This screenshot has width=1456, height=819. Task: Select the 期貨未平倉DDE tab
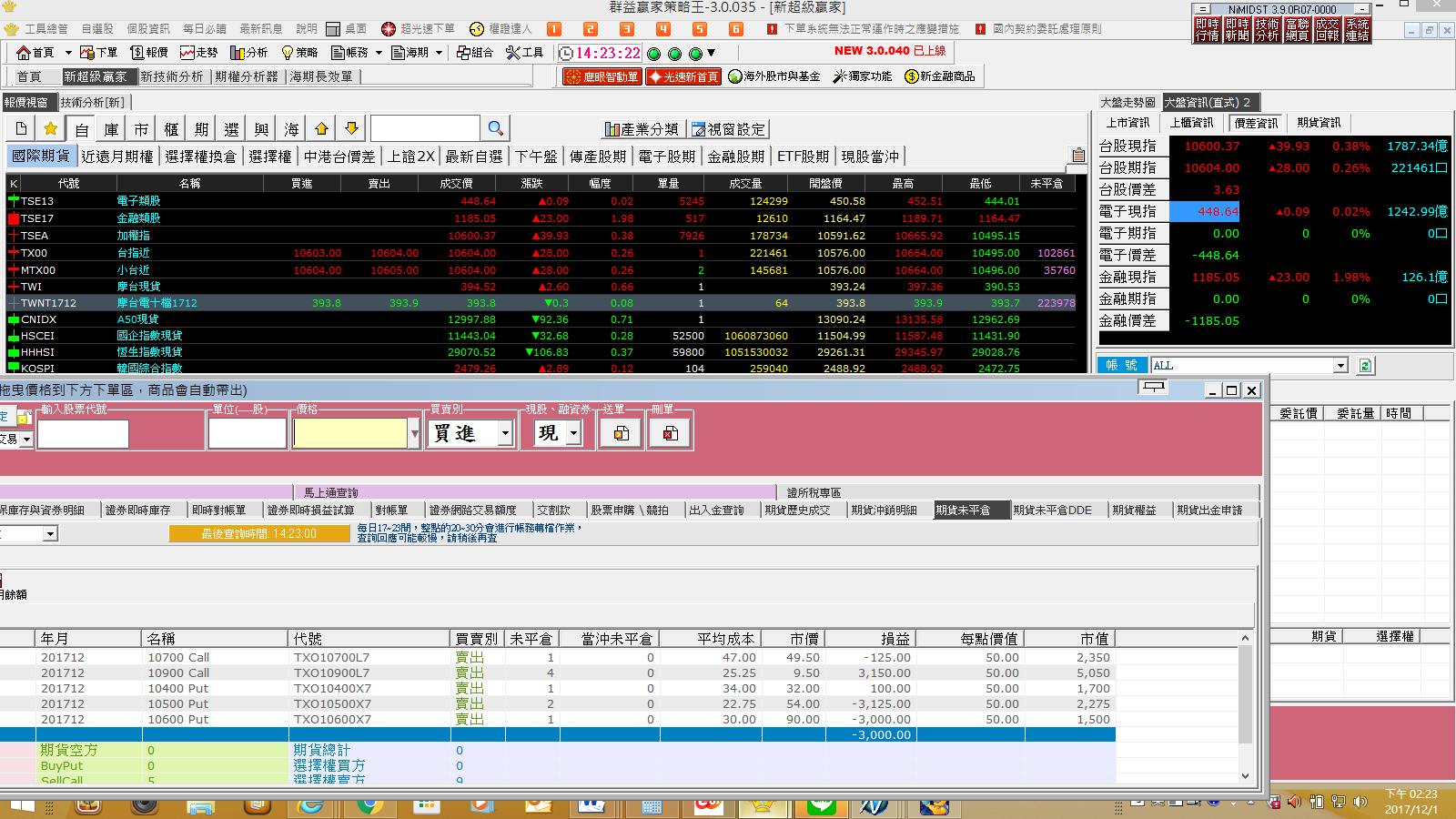pyautogui.click(x=1052, y=510)
